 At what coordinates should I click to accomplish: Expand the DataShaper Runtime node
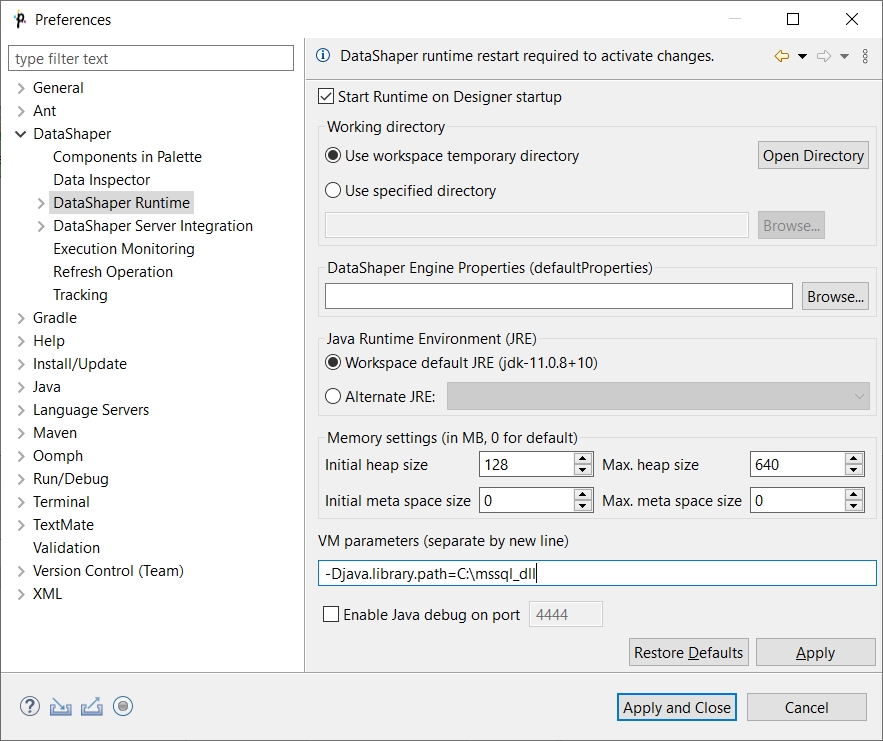click(x=41, y=203)
